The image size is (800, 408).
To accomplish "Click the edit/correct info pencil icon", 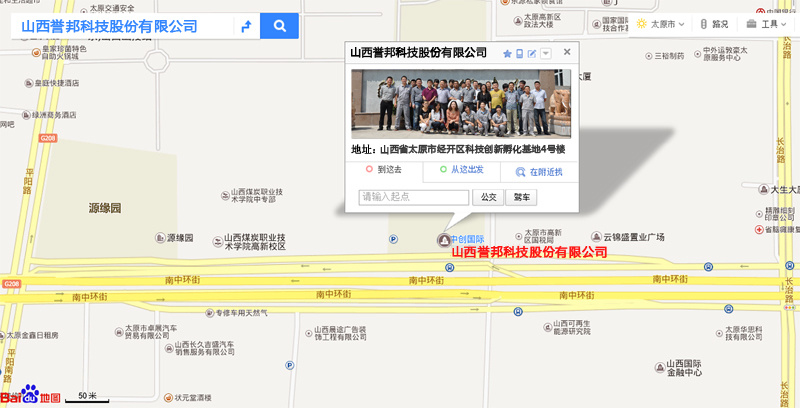I will (532, 54).
